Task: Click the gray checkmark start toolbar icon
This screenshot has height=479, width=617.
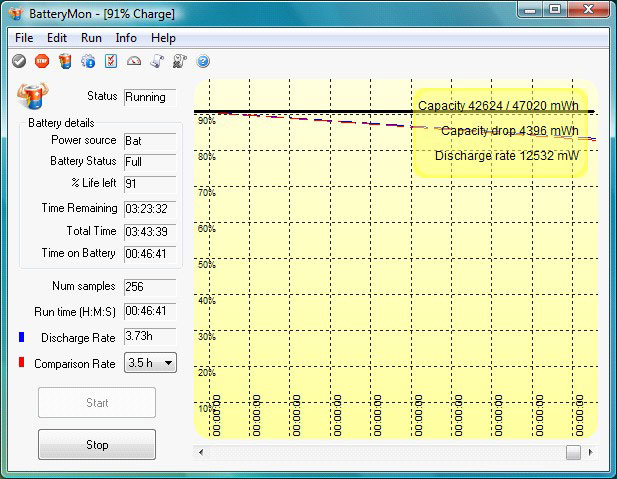Action: (19, 61)
